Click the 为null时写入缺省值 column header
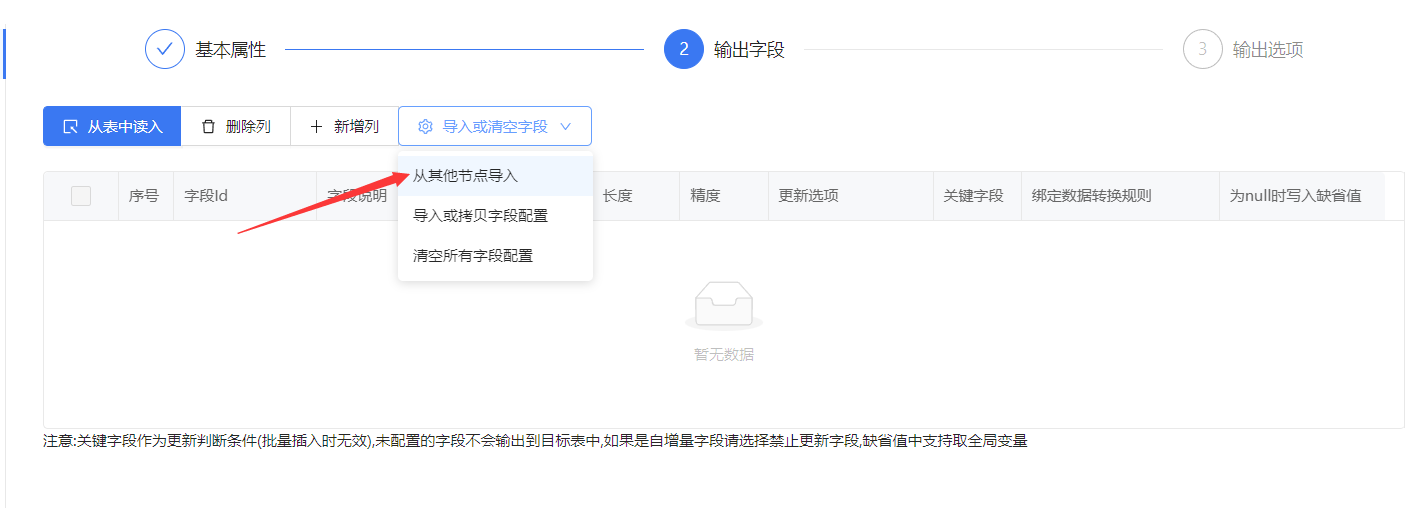This screenshot has width=1419, height=508. pos(1302,196)
